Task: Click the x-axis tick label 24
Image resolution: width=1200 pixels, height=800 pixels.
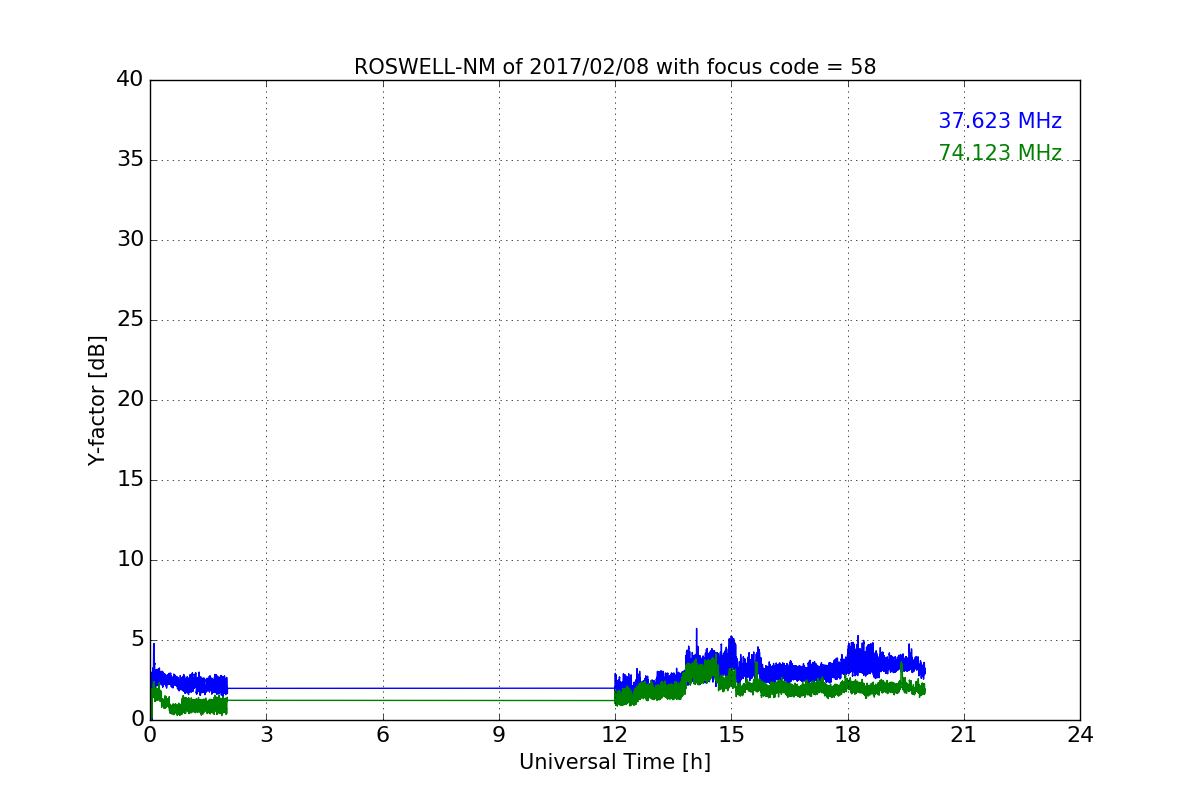Action: click(1080, 734)
